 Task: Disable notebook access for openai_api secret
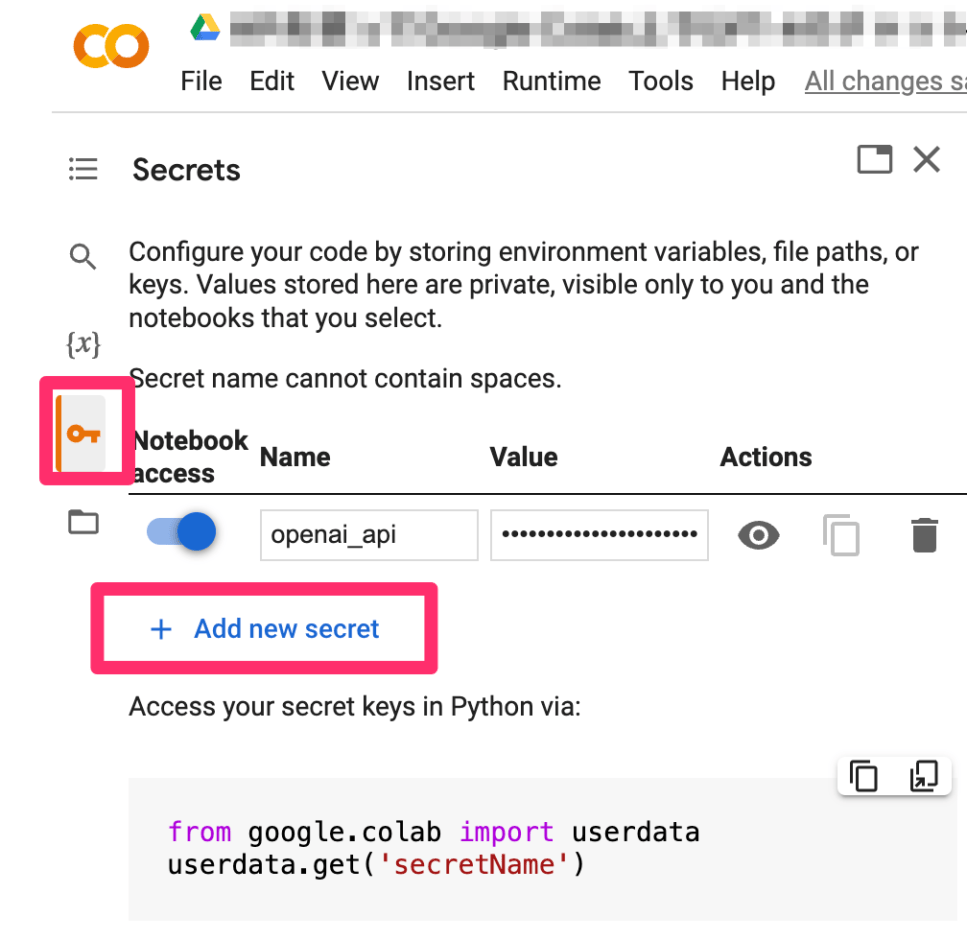tap(179, 533)
